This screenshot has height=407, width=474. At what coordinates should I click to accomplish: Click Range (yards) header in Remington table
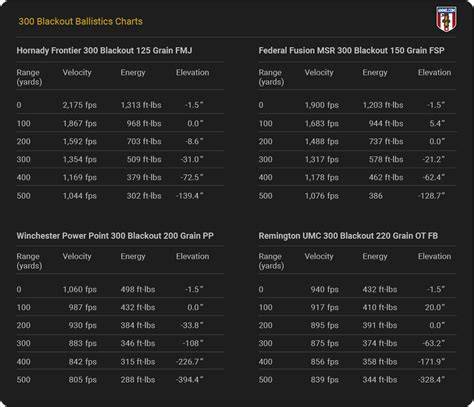(271, 261)
